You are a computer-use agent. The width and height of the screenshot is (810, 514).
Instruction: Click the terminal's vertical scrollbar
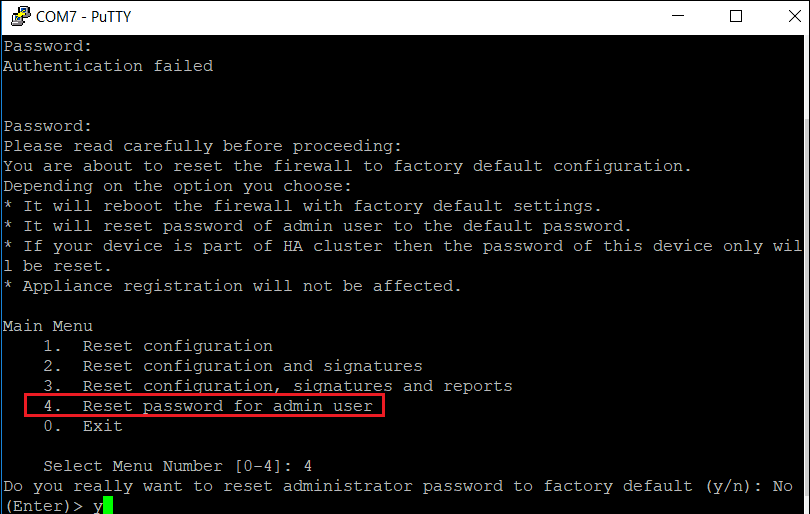(806, 274)
